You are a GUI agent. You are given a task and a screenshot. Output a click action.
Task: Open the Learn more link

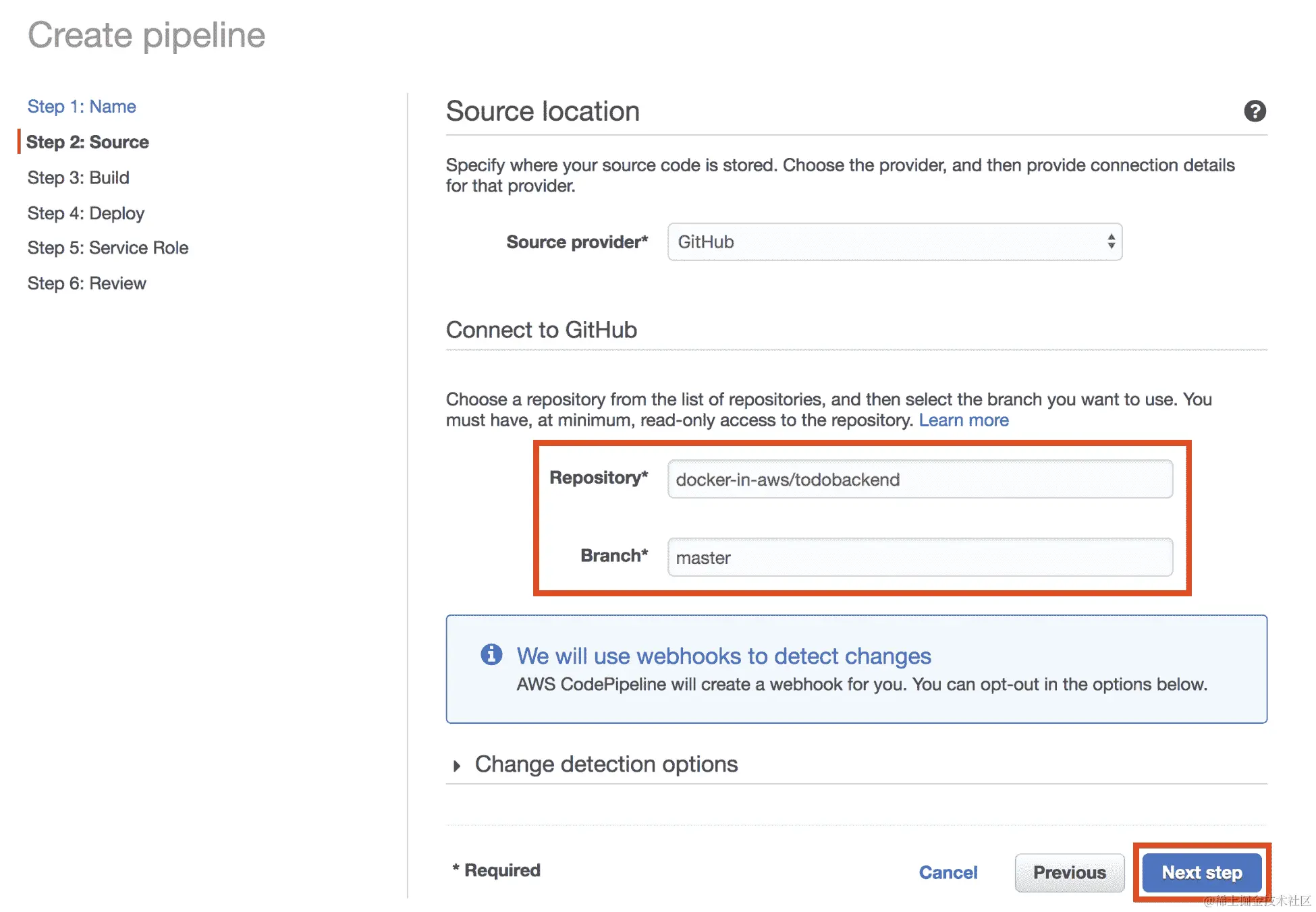tap(963, 420)
